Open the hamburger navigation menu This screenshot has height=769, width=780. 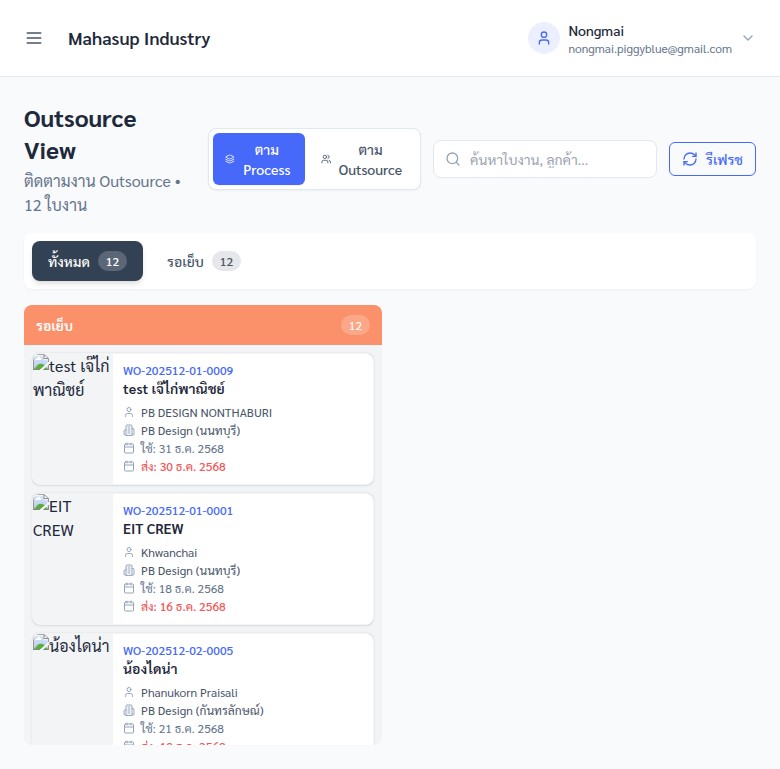click(34, 38)
